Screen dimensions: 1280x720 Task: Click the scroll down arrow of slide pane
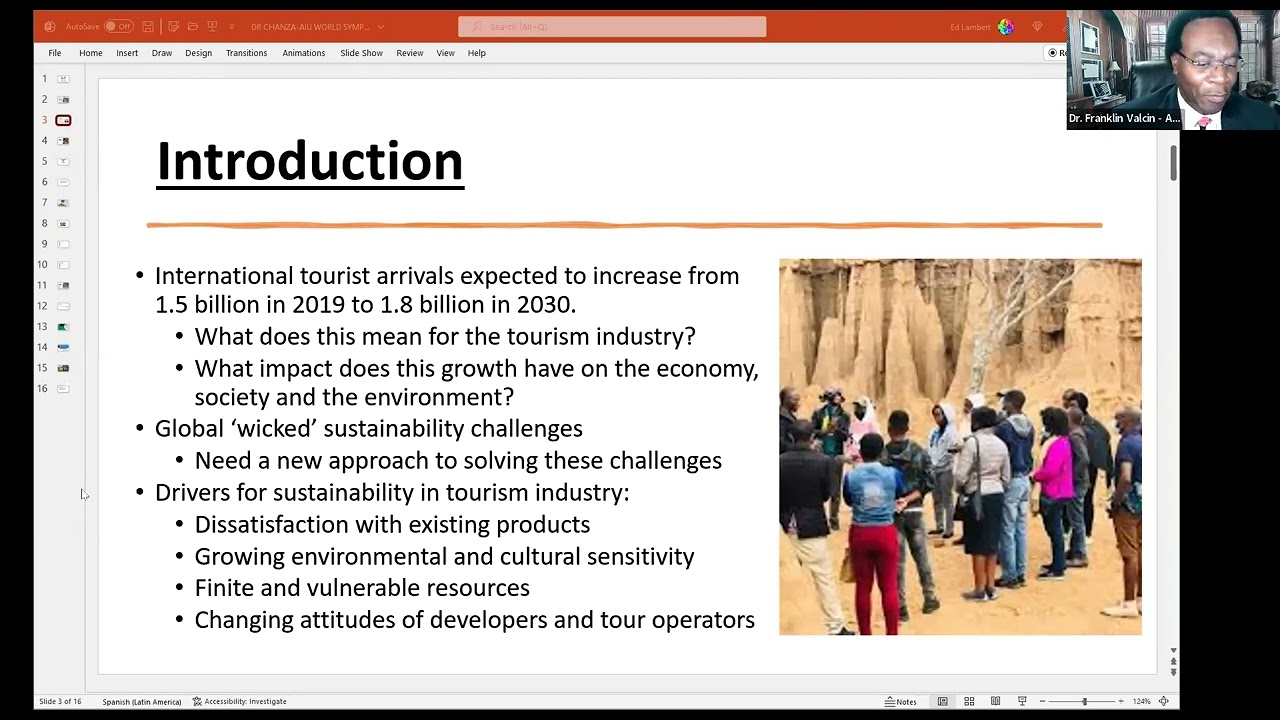[1173, 651]
